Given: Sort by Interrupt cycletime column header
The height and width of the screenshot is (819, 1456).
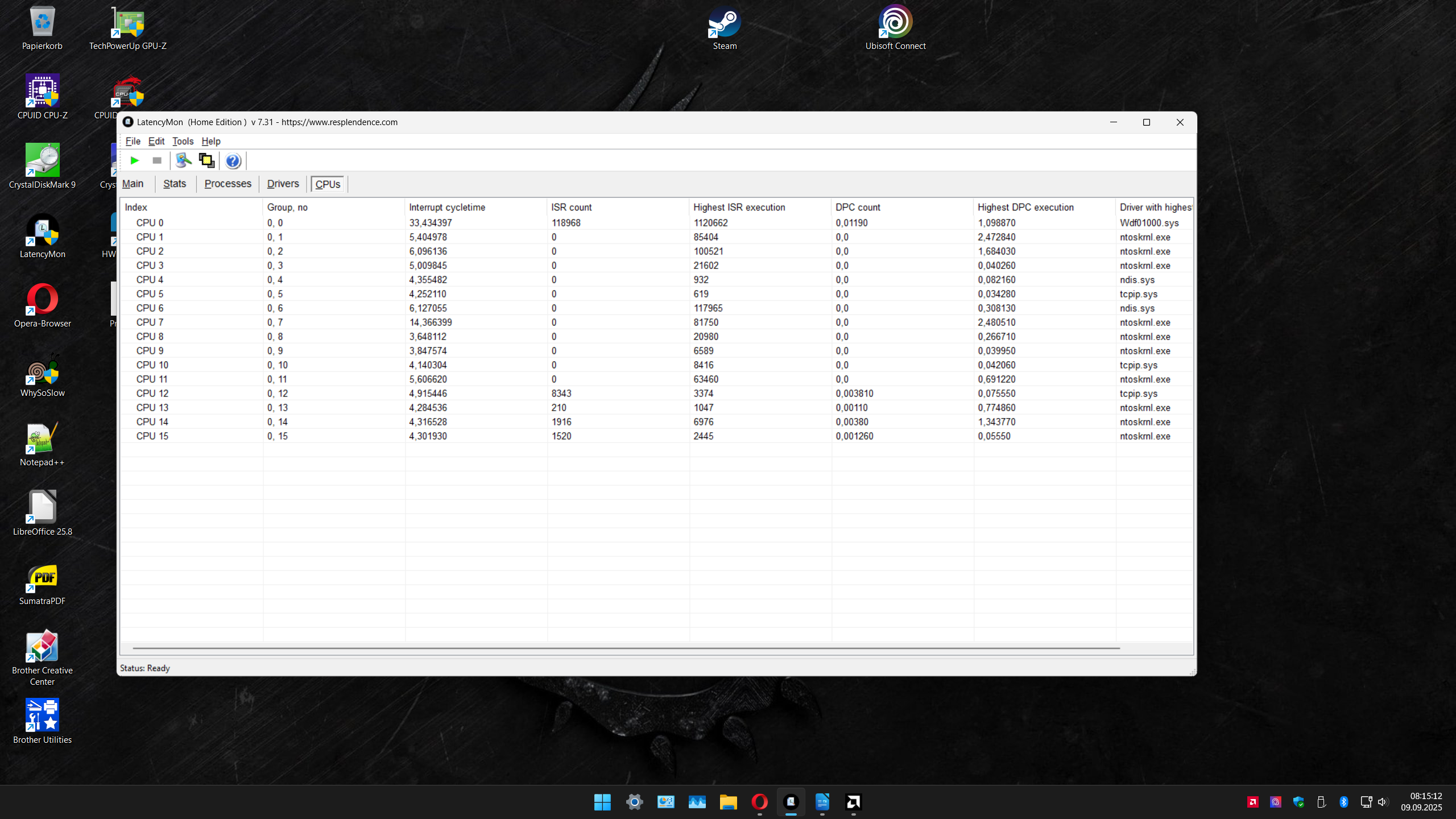Looking at the screenshot, I should pos(447,208).
